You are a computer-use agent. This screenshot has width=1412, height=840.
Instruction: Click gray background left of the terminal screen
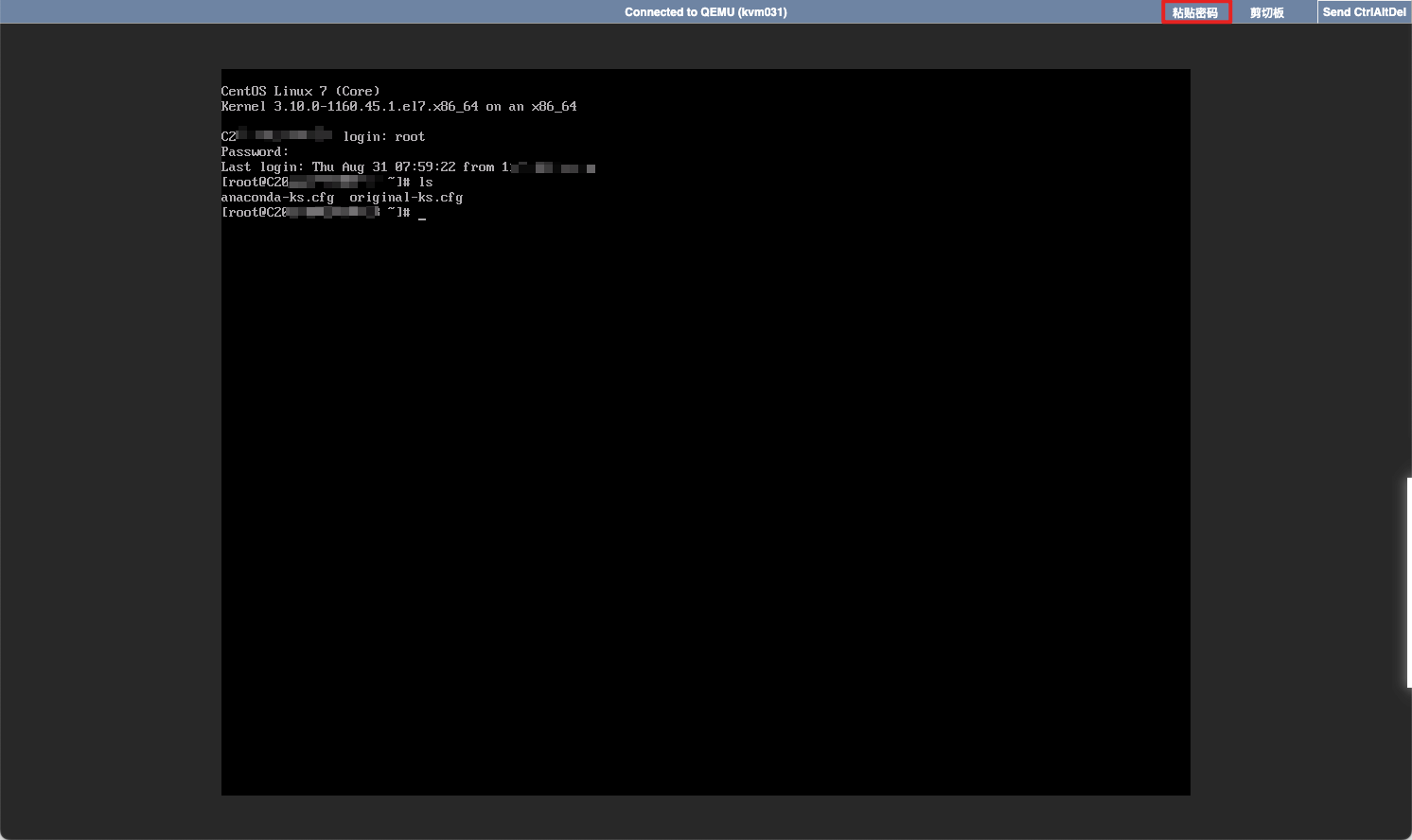click(109, 426)
